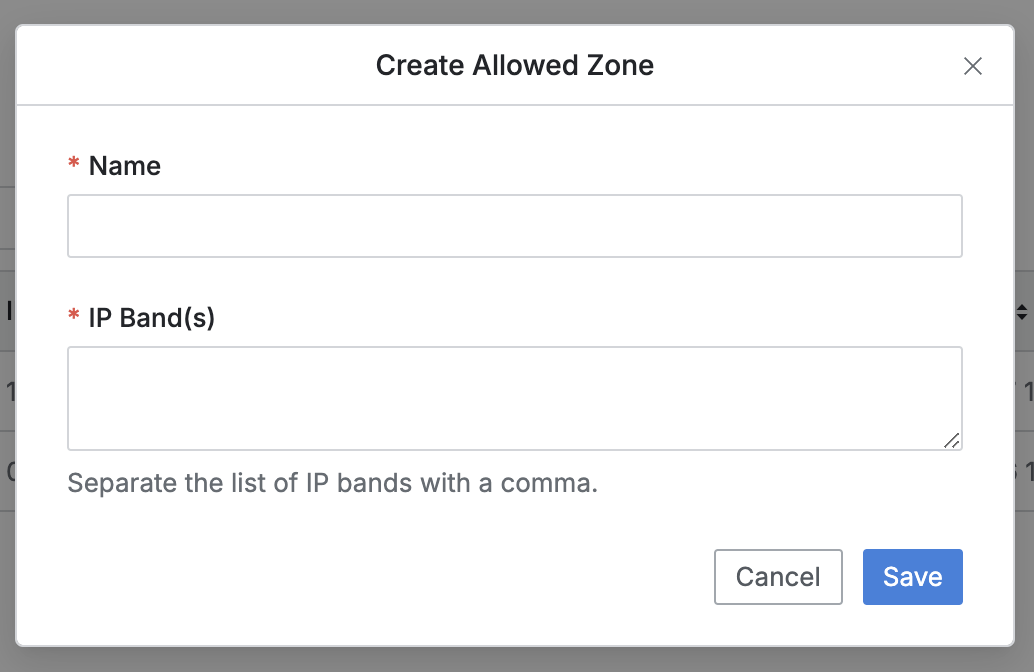1034x672 pixels.
Task: Click the empty footer area left of Cancel
Action: (x=380, y=577)
